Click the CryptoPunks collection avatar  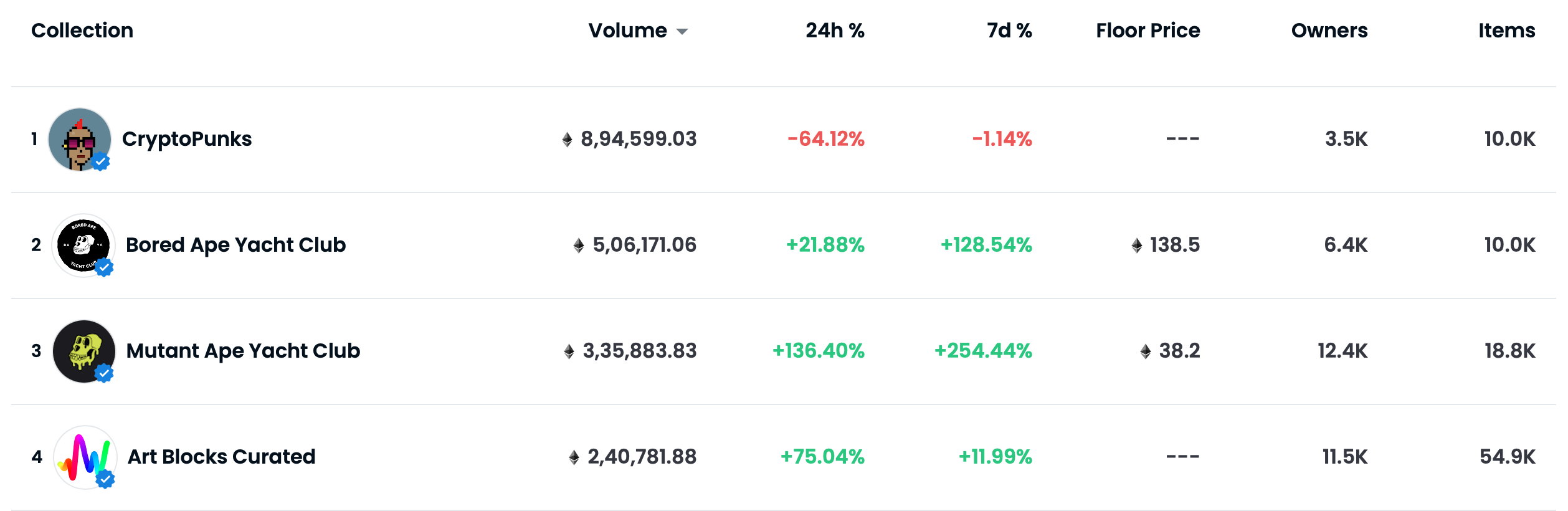79,139
